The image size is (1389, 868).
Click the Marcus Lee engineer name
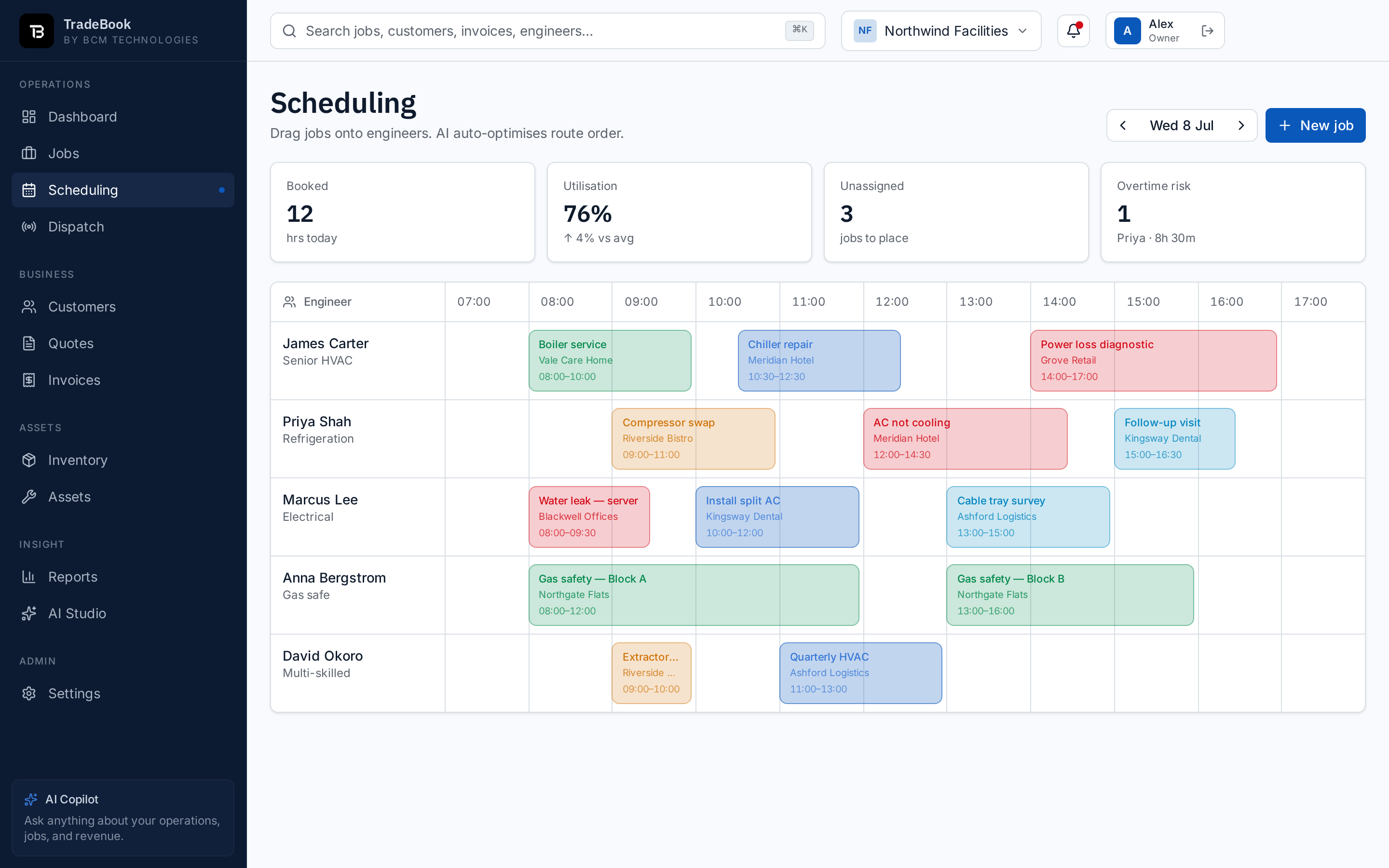pyautogui.click(x=320, y=500)
